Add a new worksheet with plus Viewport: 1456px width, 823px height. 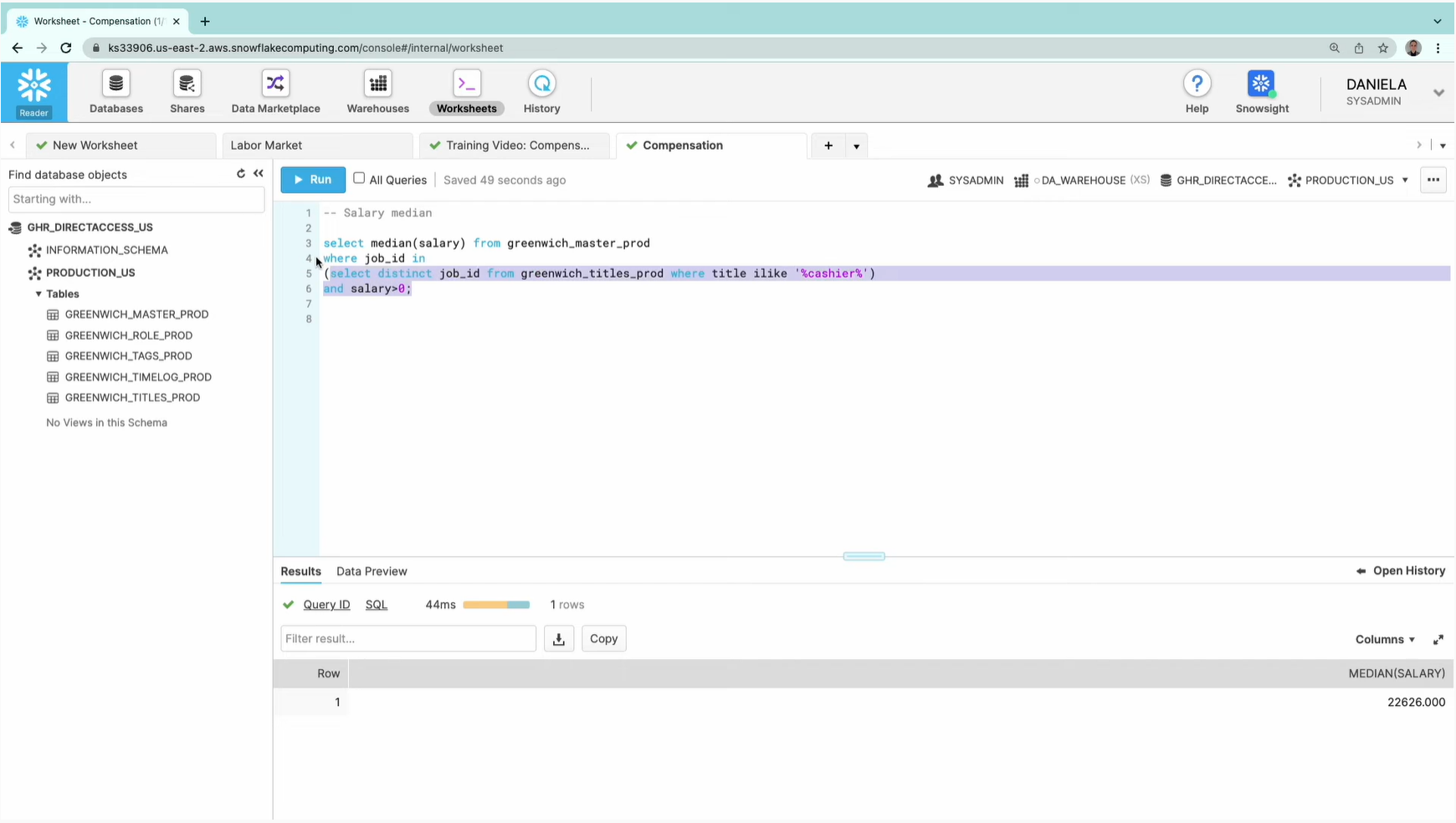point(828,146)
